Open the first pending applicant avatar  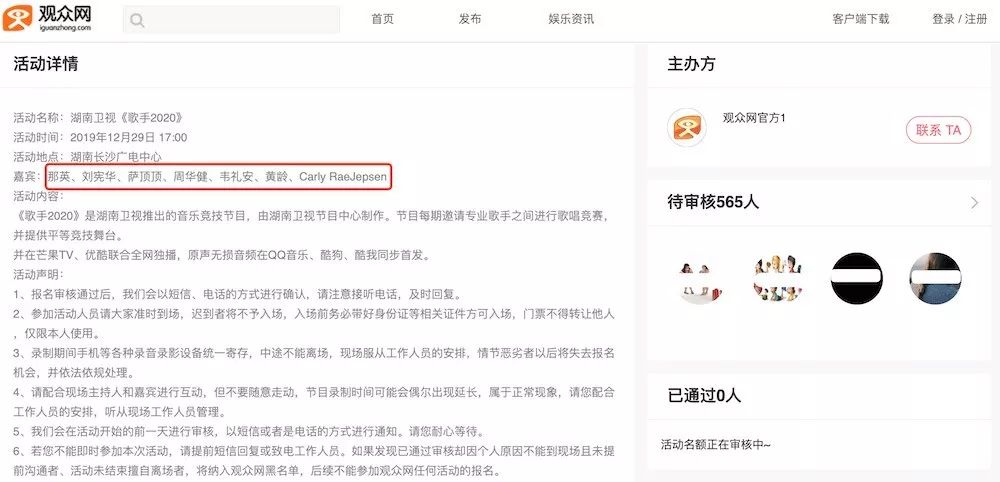(x=700, y=279)
